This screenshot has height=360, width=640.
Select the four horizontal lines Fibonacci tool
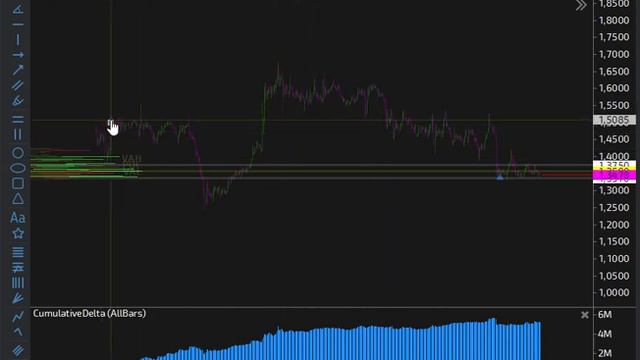click(18, 252)
